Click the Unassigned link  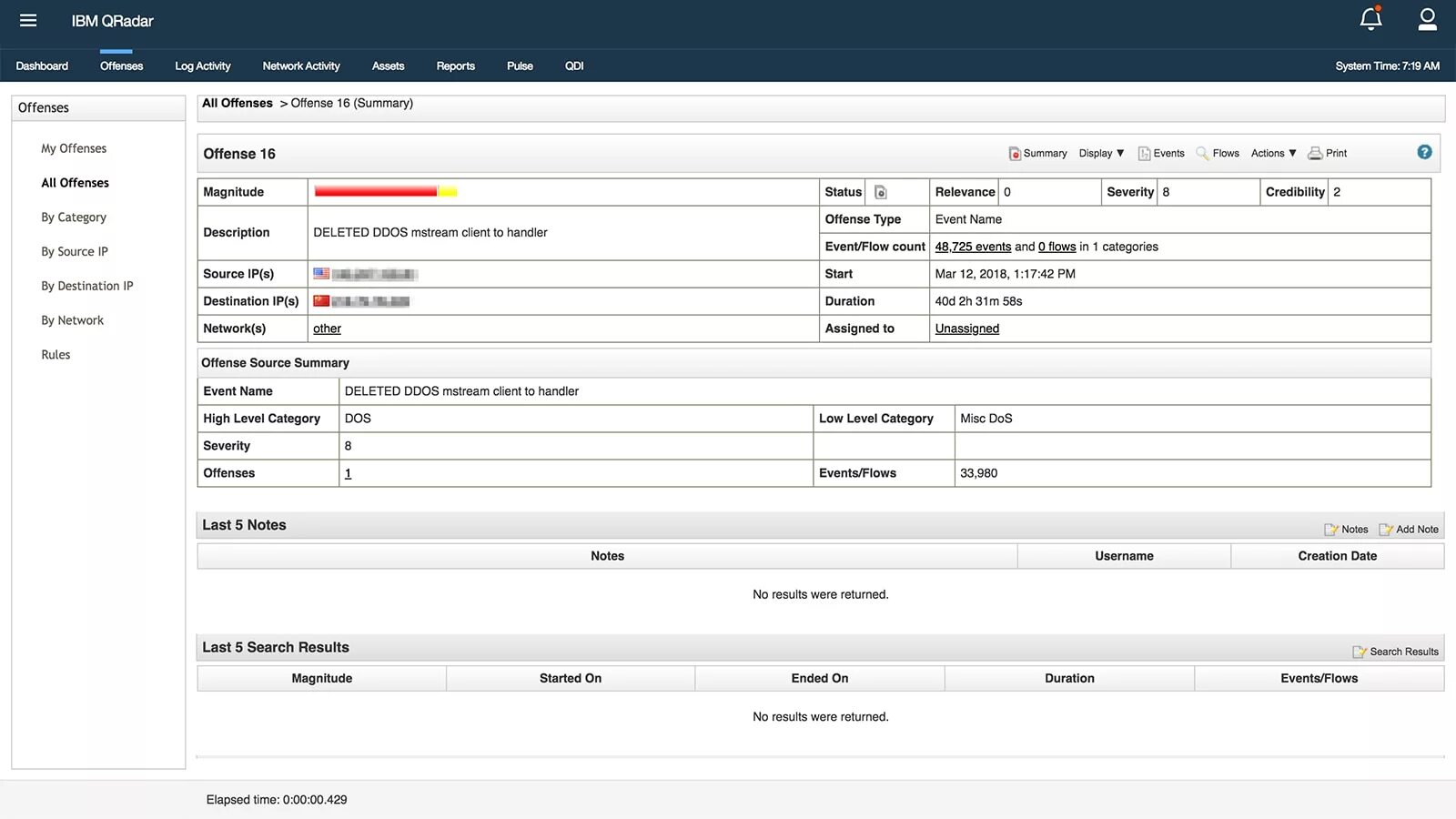966,329
